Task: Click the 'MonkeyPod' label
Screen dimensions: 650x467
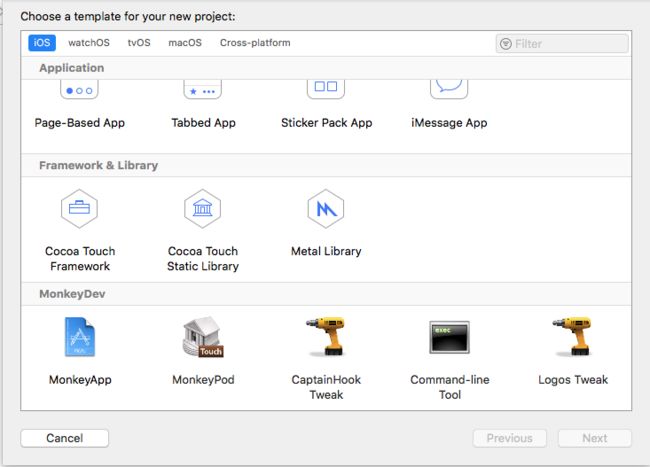Action: click(203, 380)
